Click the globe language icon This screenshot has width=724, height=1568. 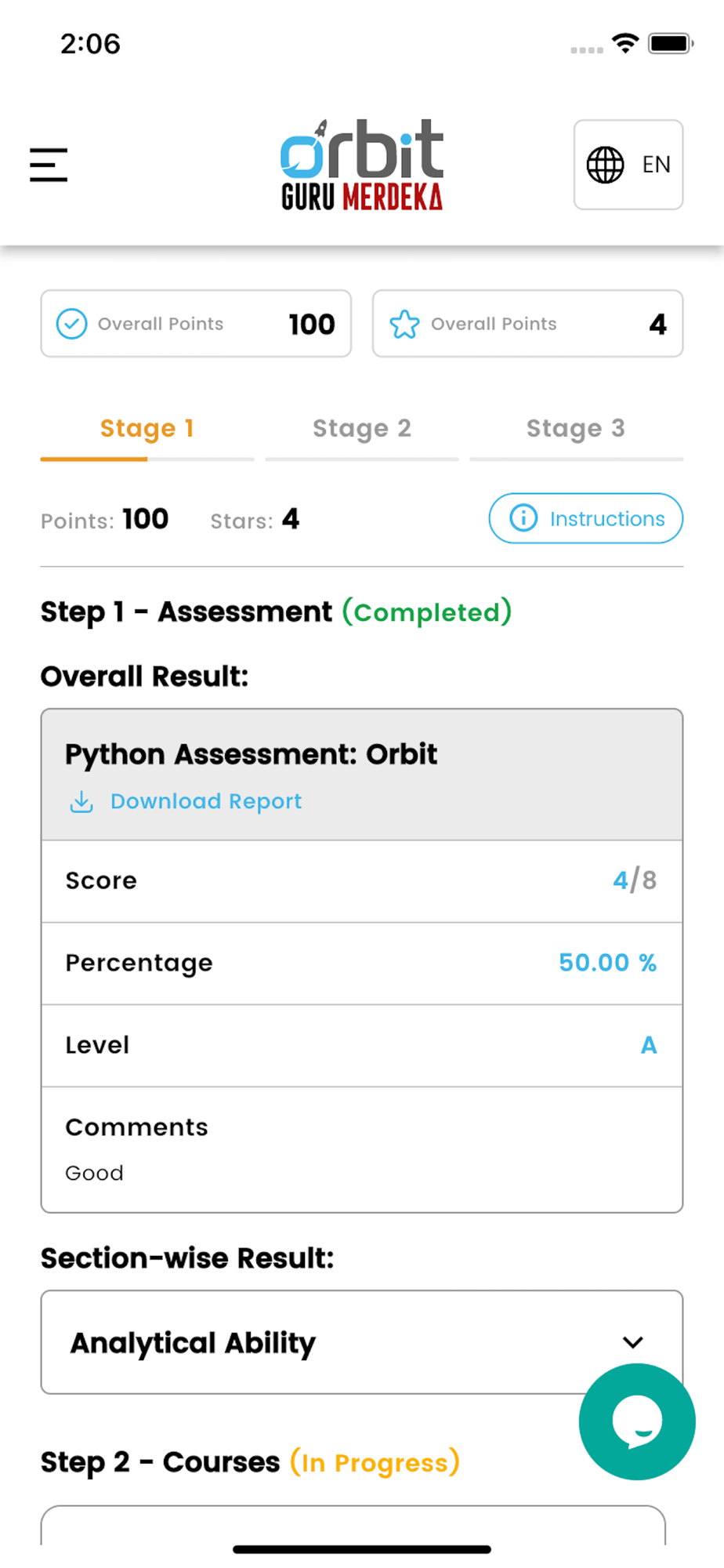(x=605, y=165)
